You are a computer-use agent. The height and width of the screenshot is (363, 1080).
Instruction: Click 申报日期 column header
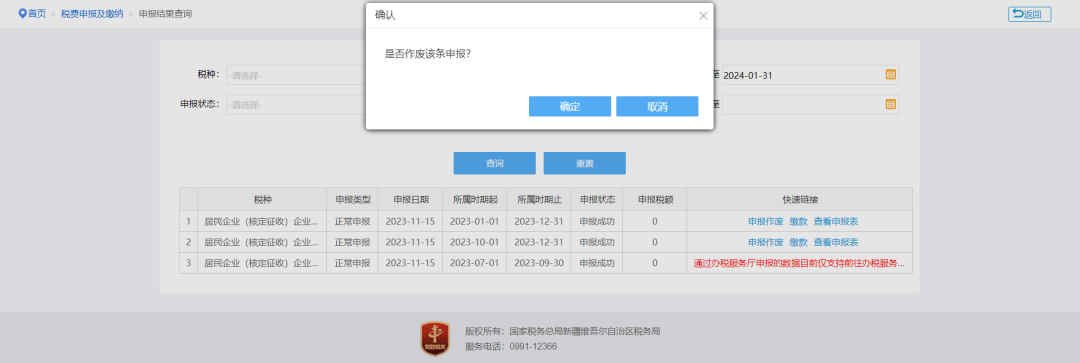411,200
